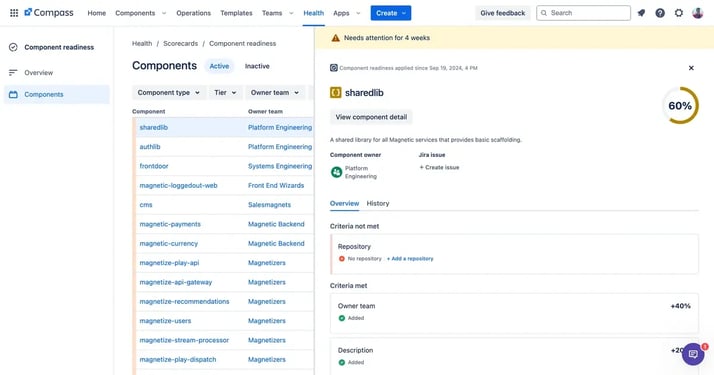This screenshot has width=714, height=375.
Task: Open magnetic-payments component
Action: [x=170, y=224]
